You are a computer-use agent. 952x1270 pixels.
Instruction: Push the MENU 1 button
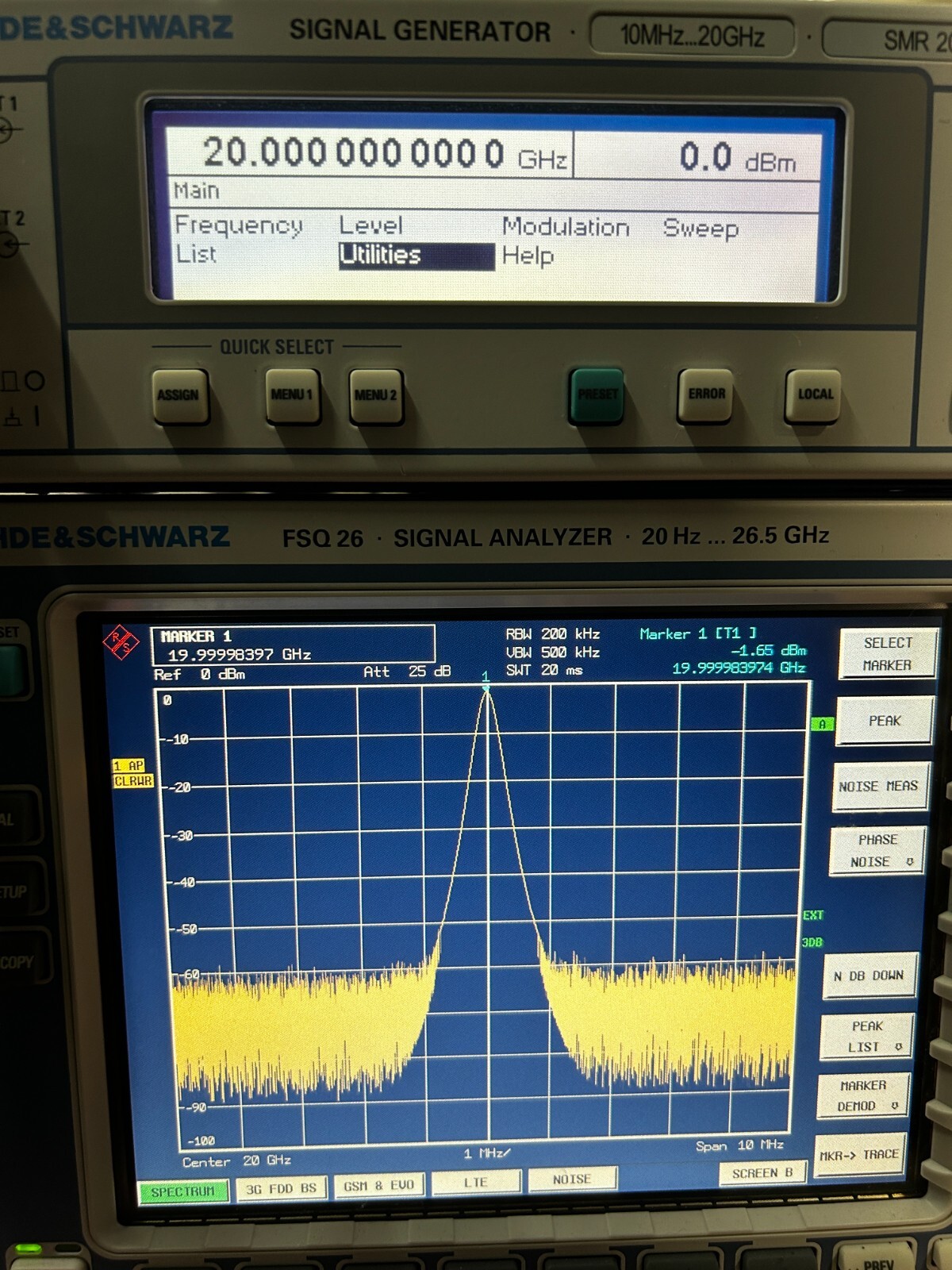[292, 395]
